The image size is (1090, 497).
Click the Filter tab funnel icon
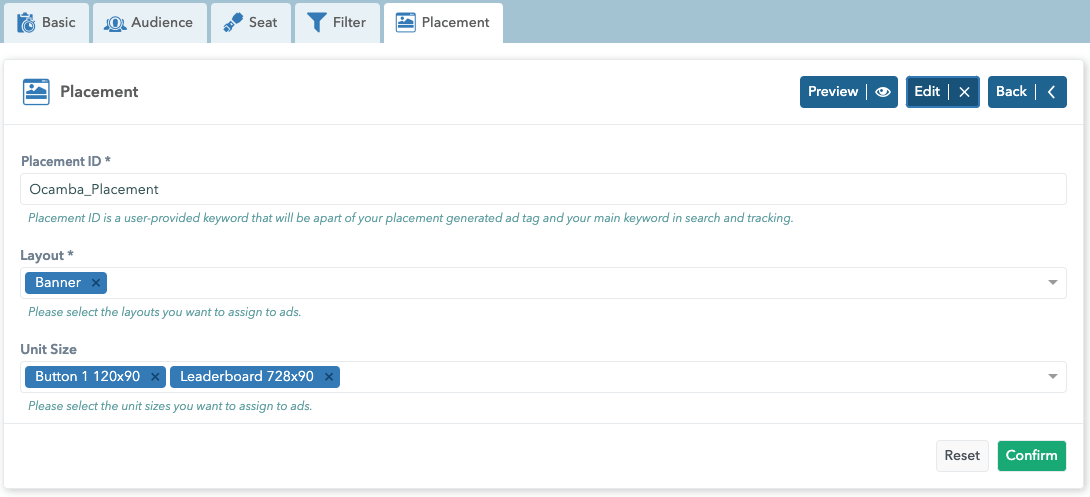click(317, 22)
